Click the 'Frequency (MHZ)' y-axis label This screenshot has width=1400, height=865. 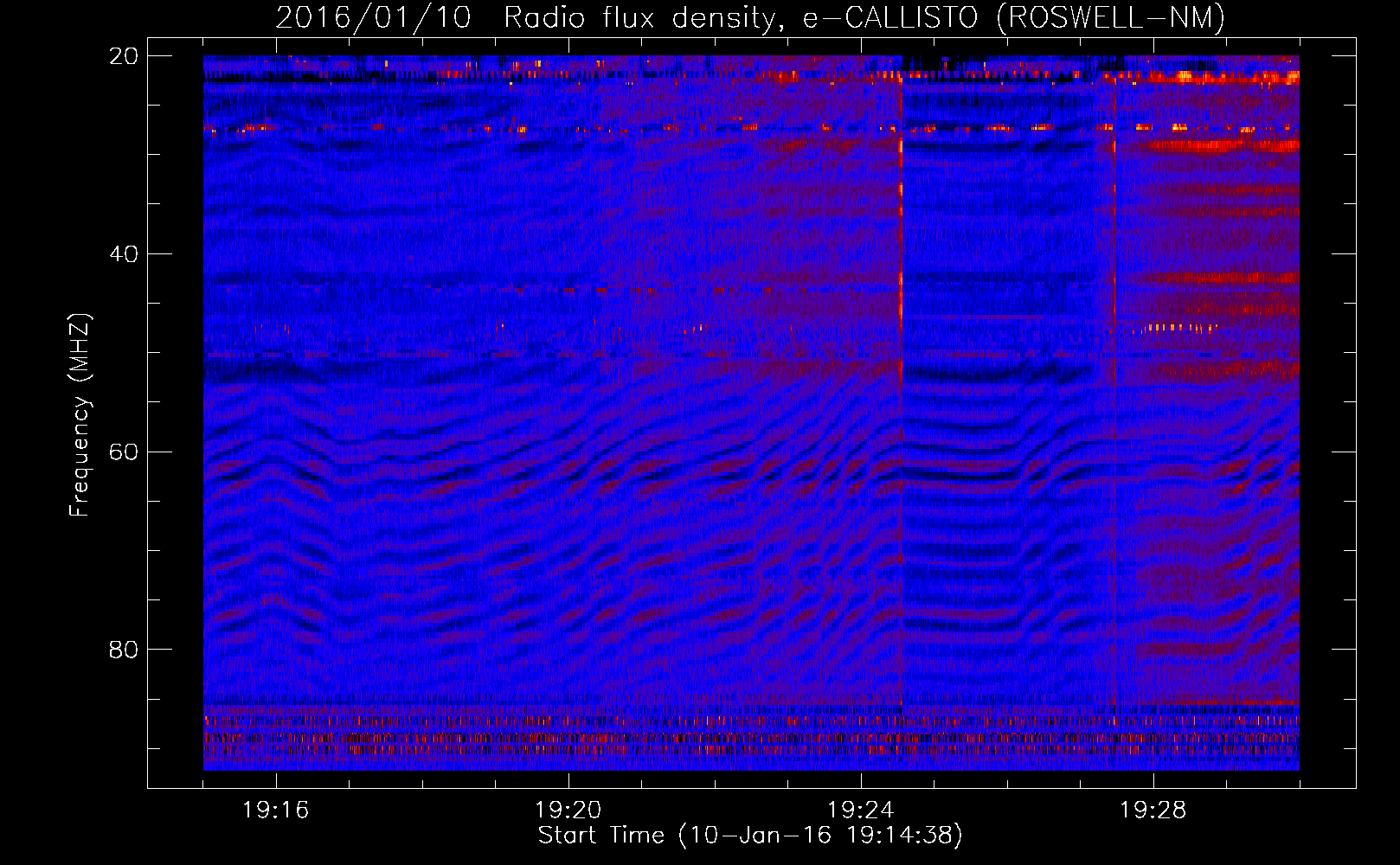80,416
